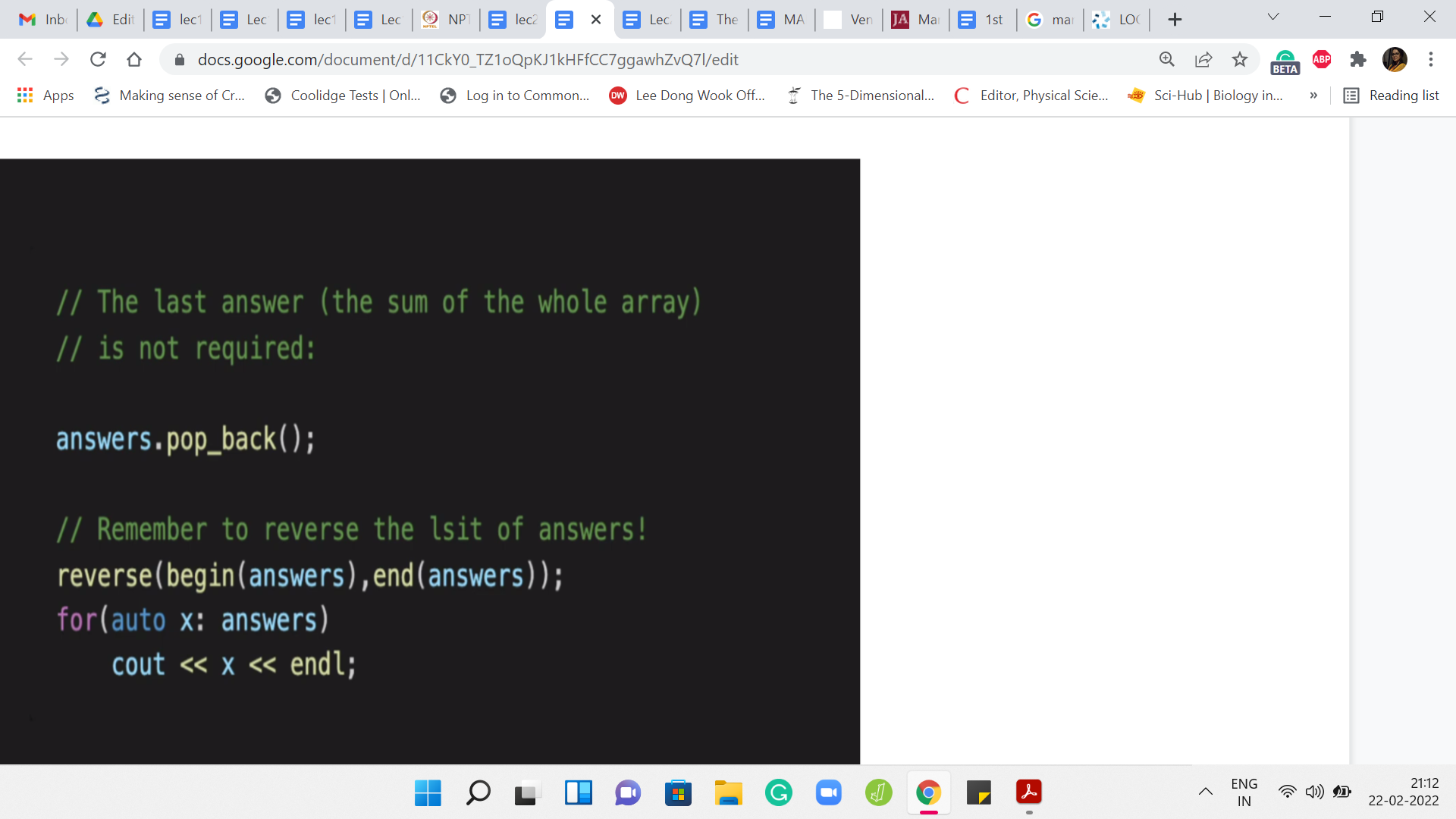Open the Reading list button
Screen dimensions: 1456x819
[x=1392, y=96]
